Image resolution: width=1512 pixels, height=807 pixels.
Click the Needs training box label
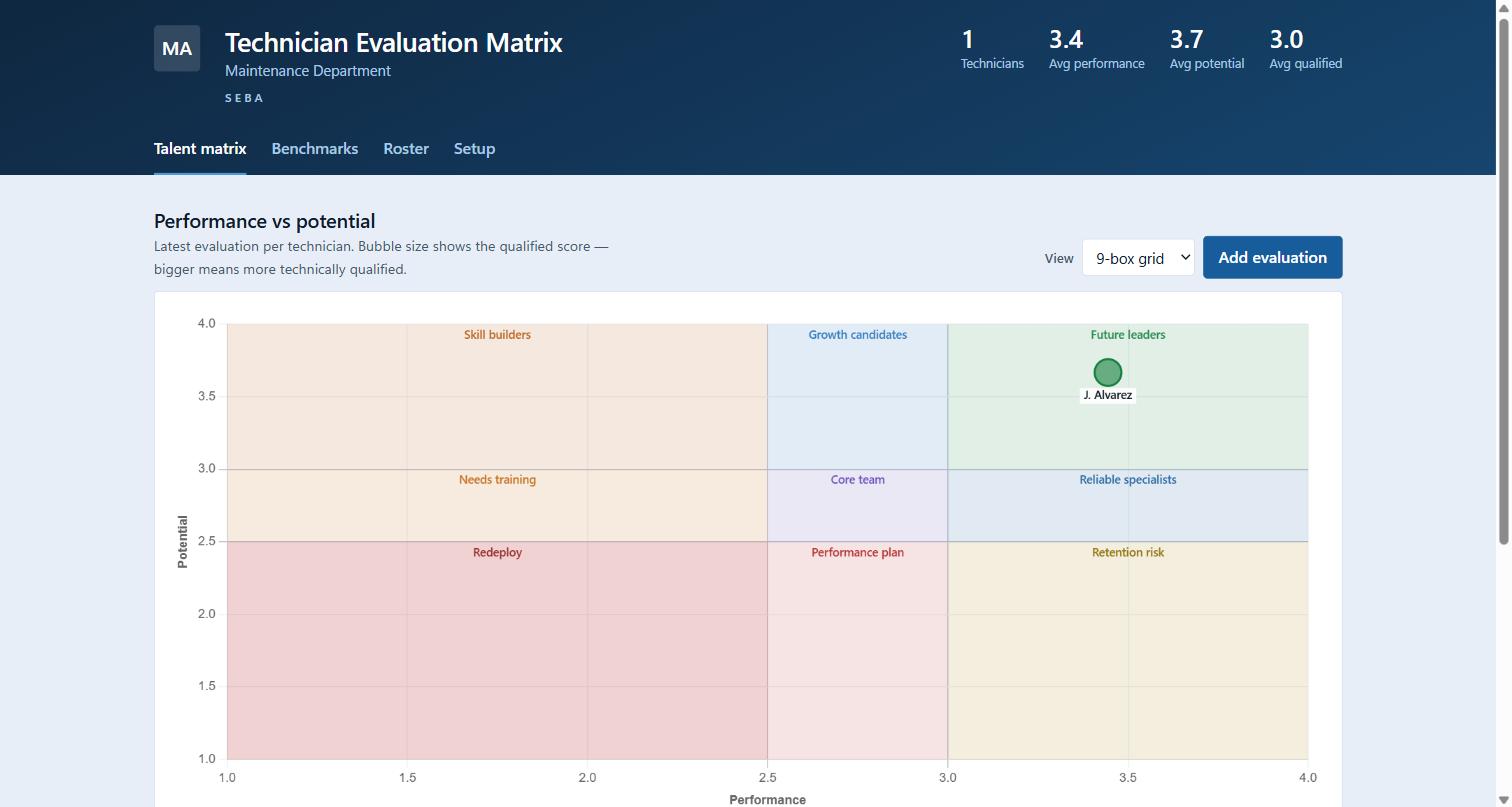click(x=497, y=480)
